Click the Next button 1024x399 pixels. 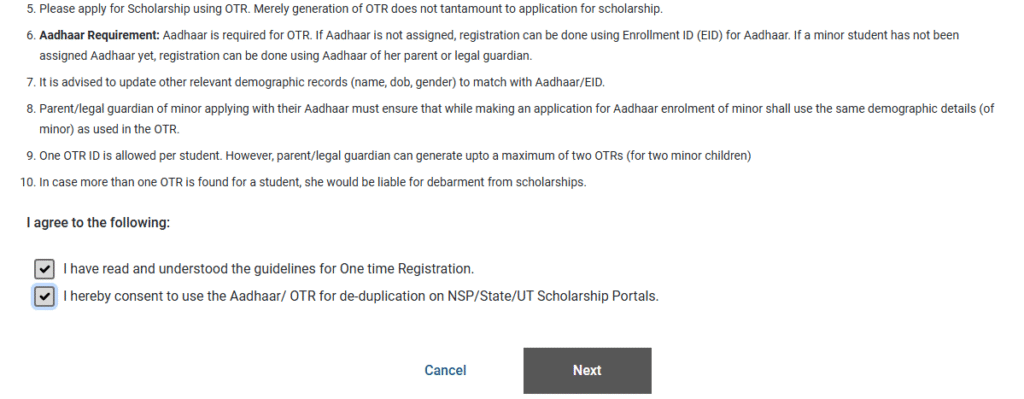coord(587,370)
